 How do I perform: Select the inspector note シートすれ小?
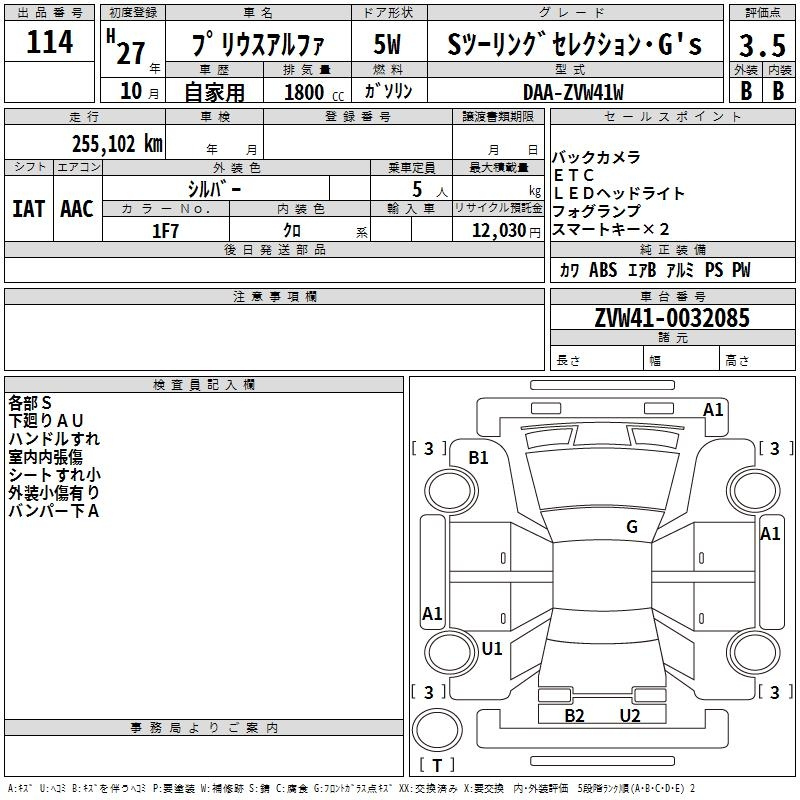click(54, 474)
